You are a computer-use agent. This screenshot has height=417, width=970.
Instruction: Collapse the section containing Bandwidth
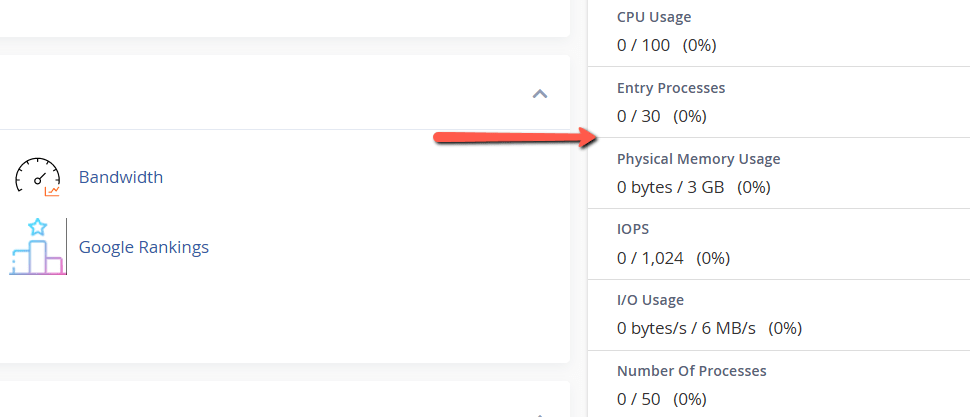540,94
